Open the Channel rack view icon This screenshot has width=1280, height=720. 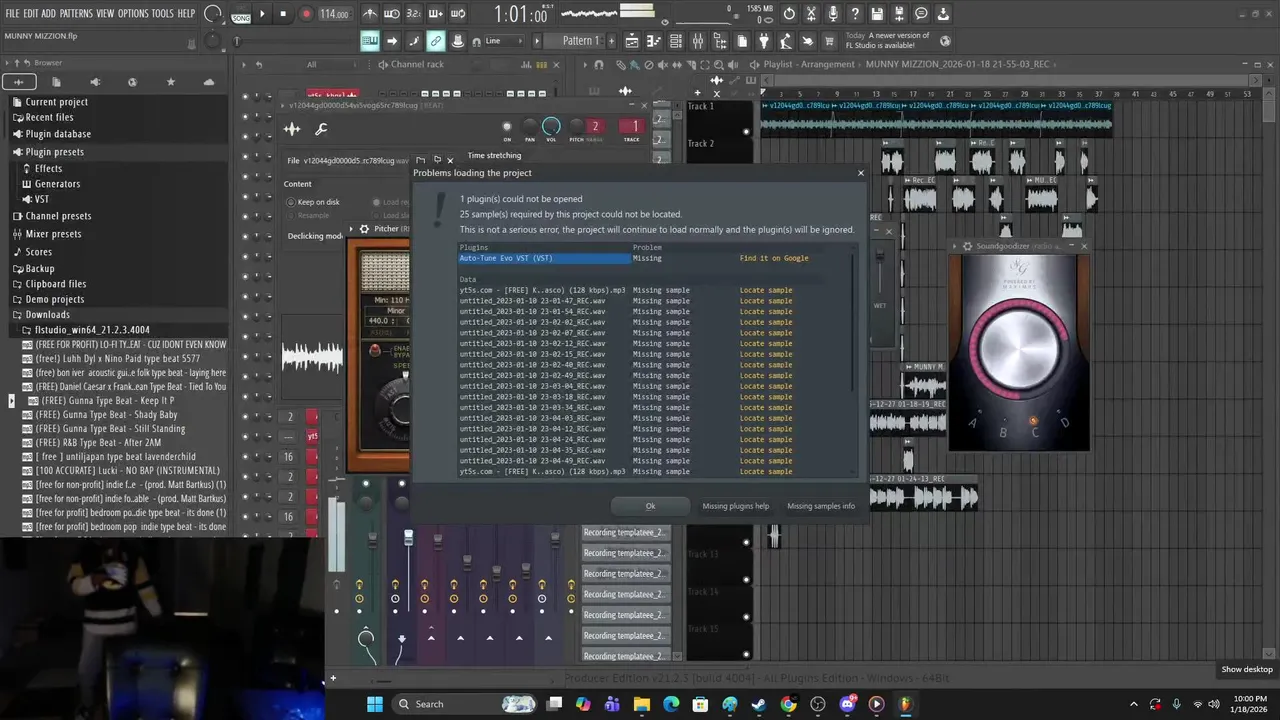point(676,41)
